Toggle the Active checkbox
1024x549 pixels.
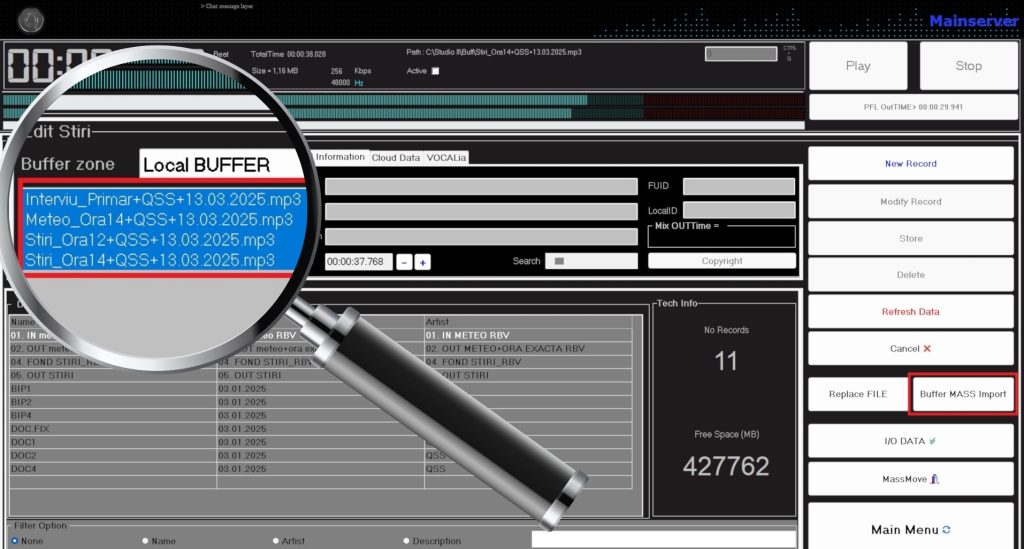(x=435, y=71)
